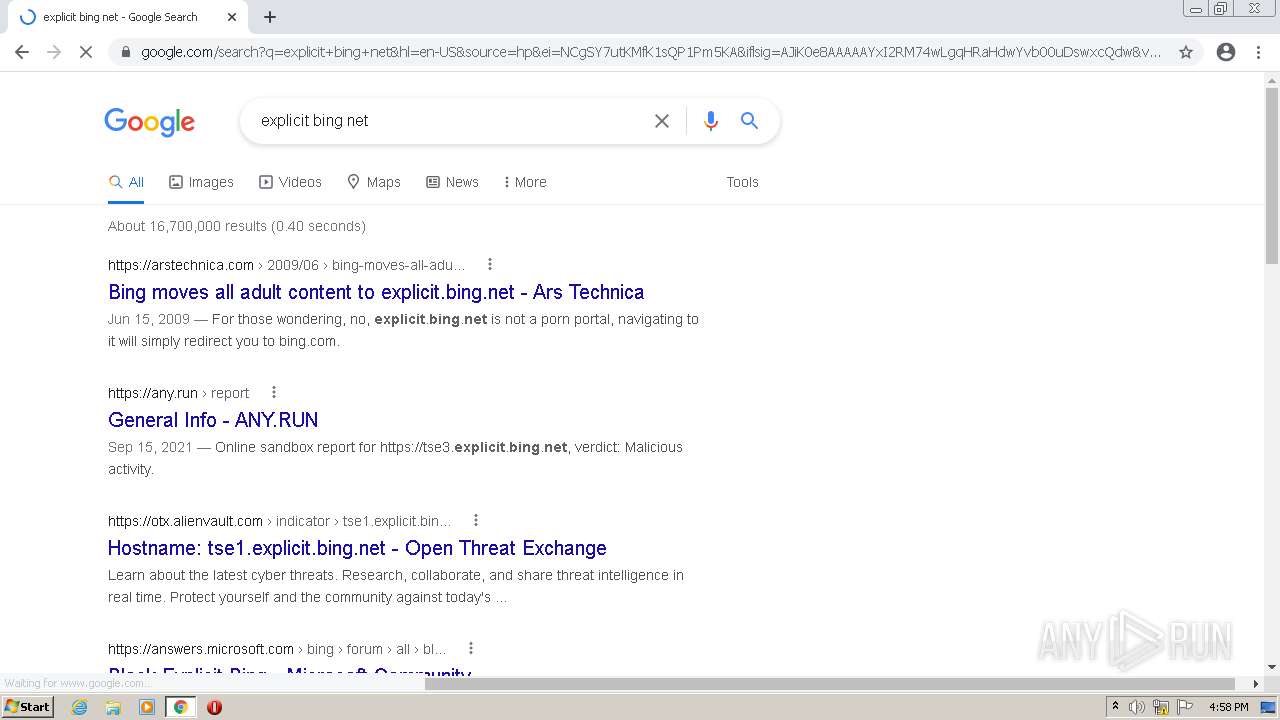Open volume speaker tray icon
Screen dimensions: 1280x720
(x=1137, y=707)
